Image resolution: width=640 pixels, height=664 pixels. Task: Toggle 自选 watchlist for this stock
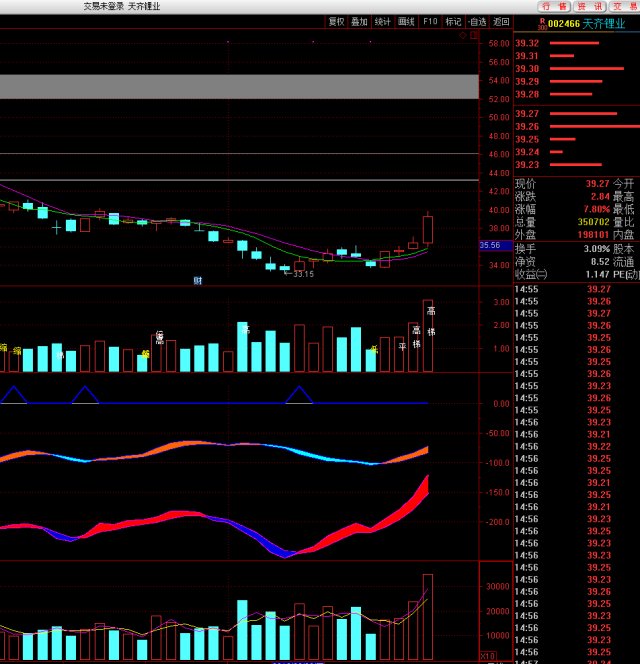tap(477, 21)
